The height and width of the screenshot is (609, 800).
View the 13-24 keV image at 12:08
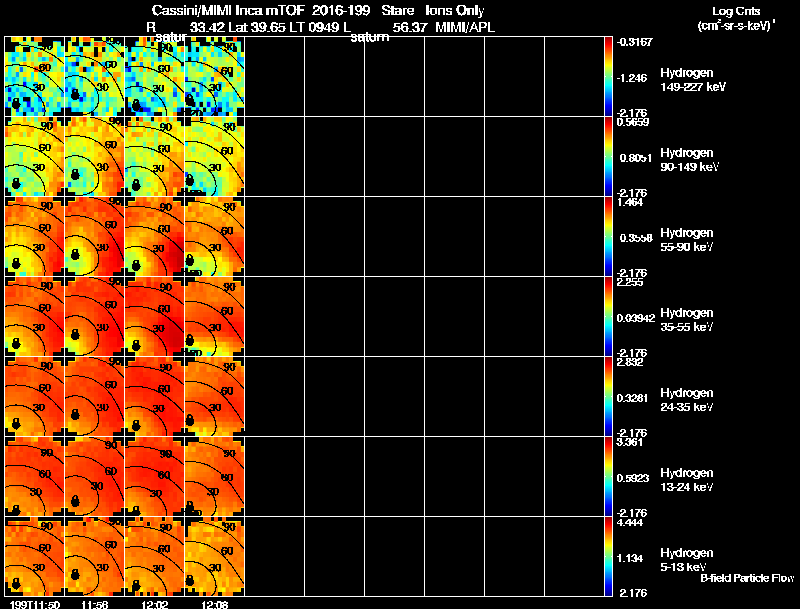215,477
